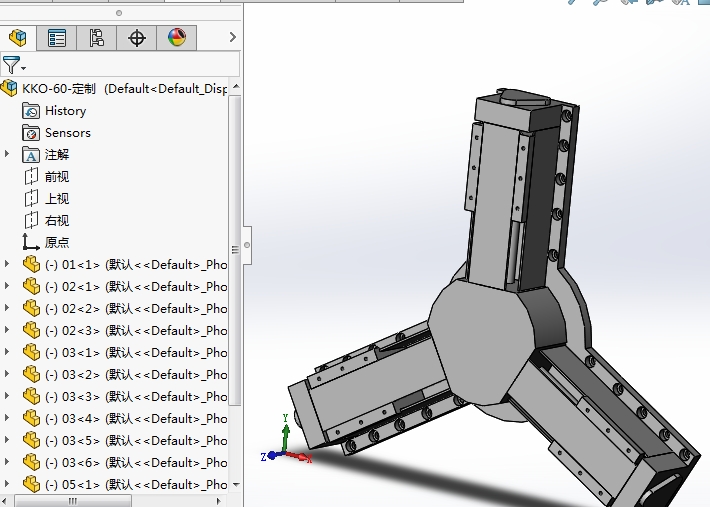
Task: Open the DisplayManager appearance tab
Action: (176, 38)
